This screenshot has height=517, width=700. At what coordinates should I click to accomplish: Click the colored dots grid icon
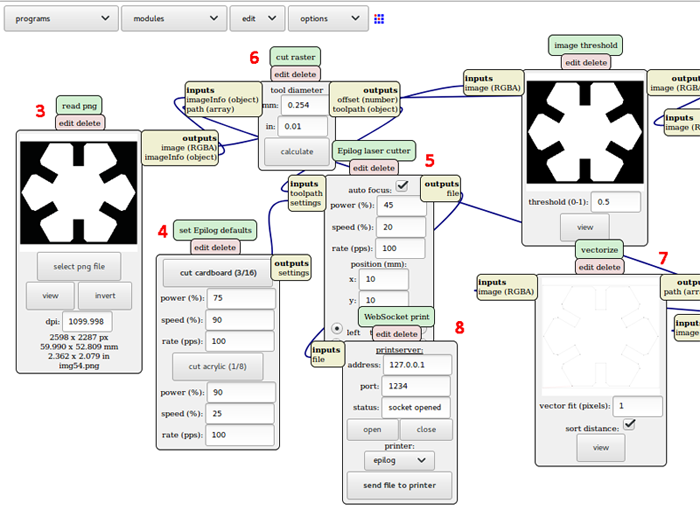coord(379,19)
